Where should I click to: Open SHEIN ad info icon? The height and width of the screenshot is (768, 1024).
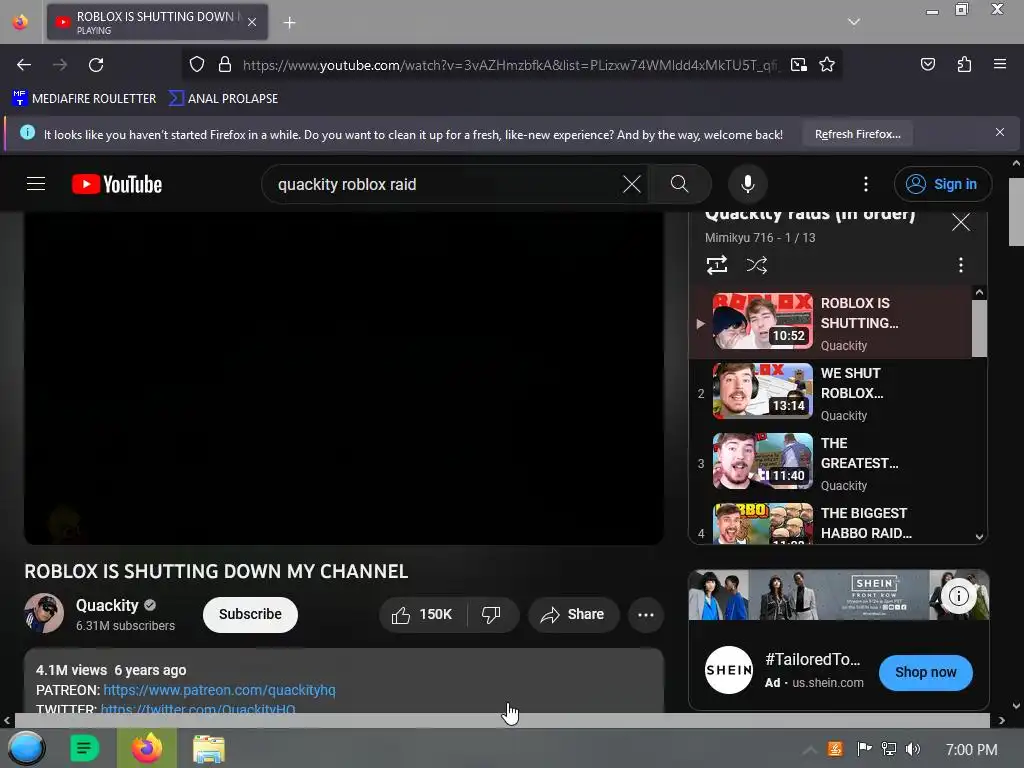coord(958,596)
